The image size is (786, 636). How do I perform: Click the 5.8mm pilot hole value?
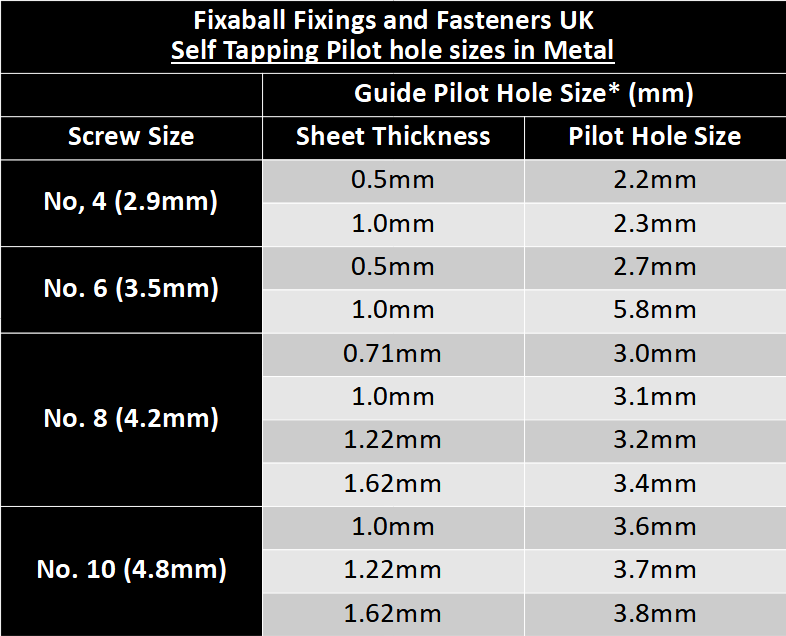pos(655,310)
